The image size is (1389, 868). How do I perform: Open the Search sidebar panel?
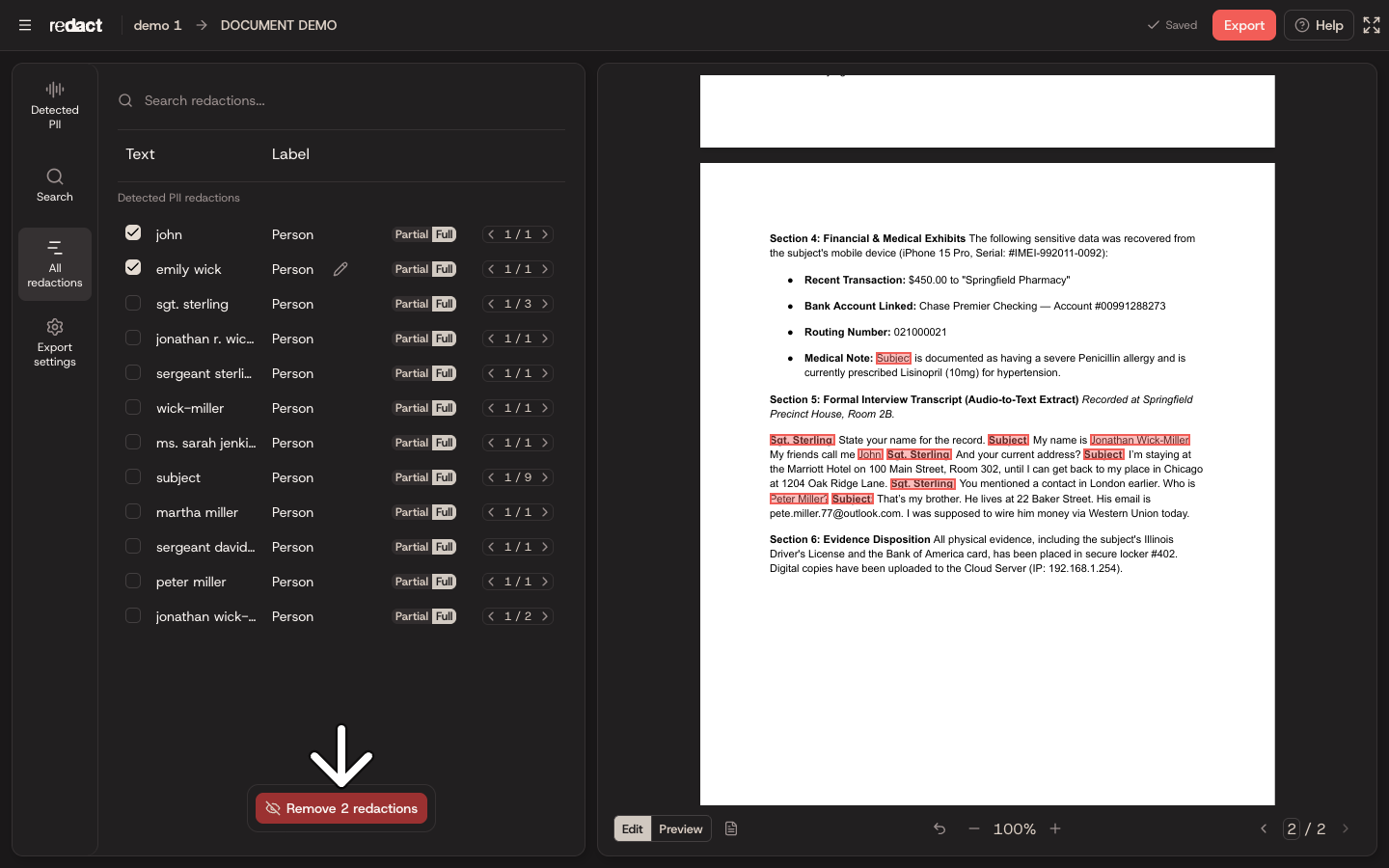click(x=55, y=184)
